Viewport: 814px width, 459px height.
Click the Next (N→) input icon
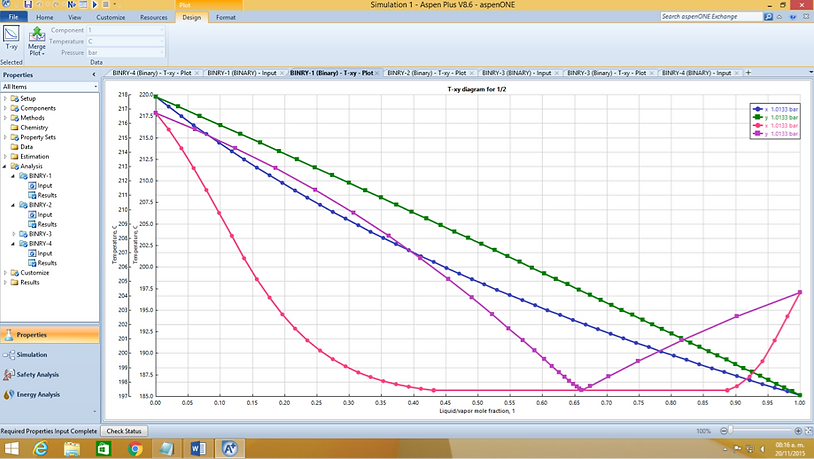tap(72, 4)
